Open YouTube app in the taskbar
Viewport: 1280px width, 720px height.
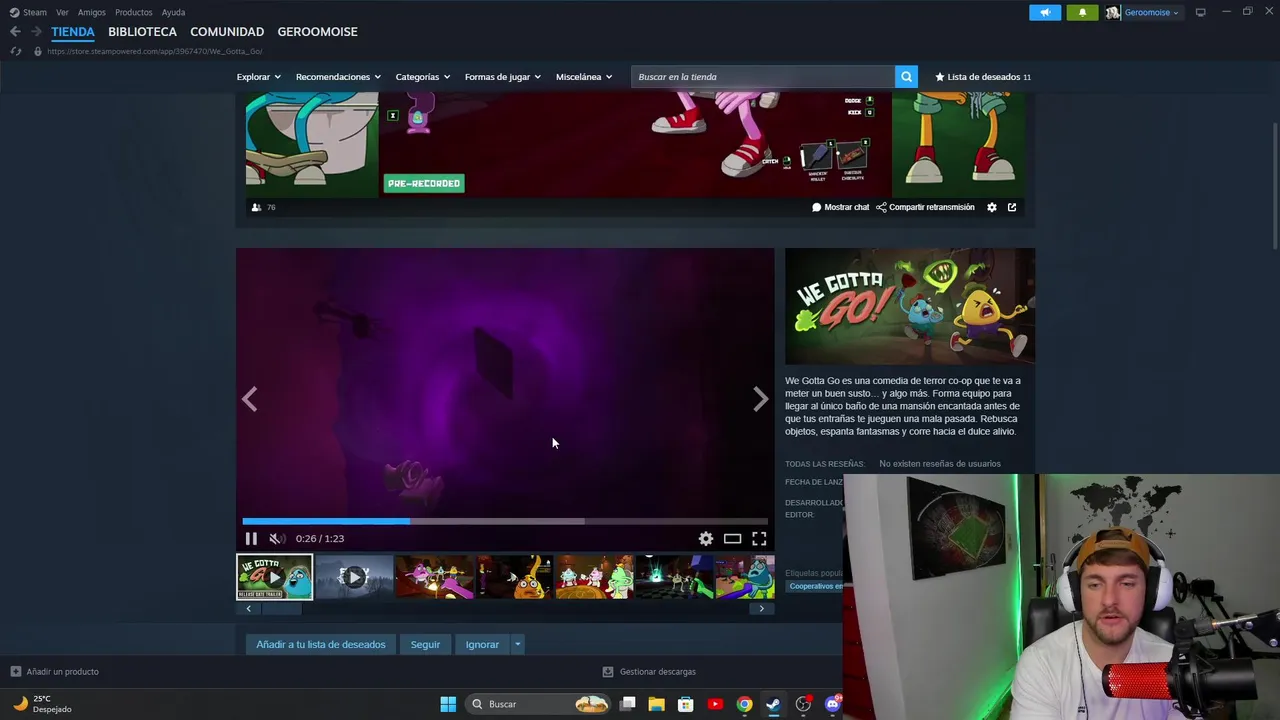(x=715, y=704)
